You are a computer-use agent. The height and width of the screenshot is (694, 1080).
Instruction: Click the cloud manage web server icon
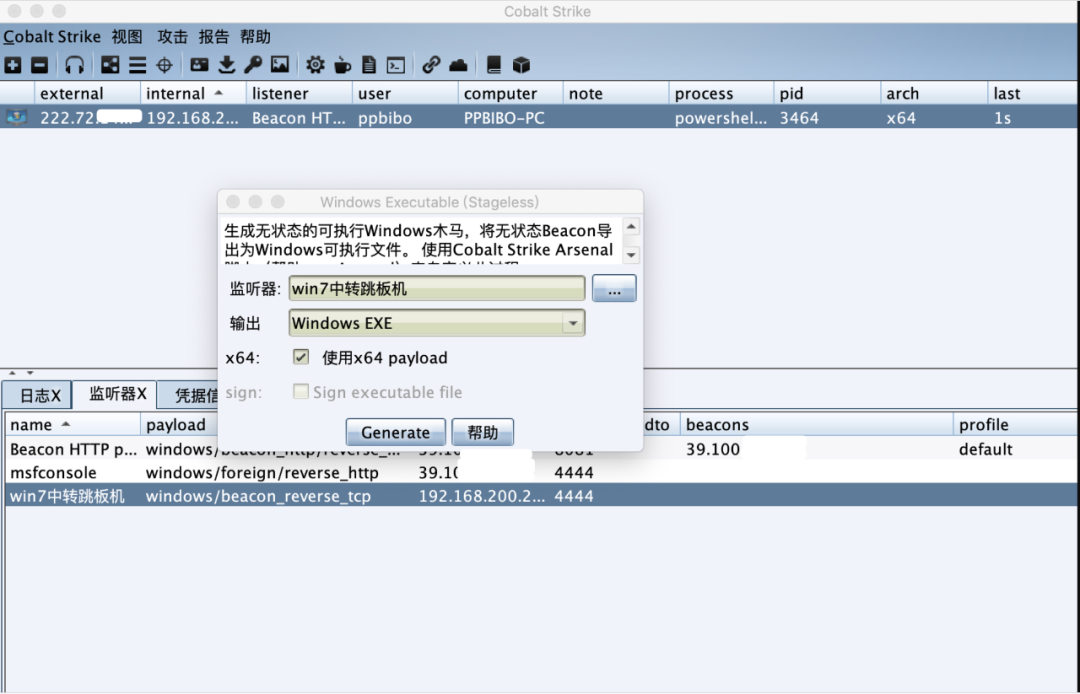tap(458, 65)
